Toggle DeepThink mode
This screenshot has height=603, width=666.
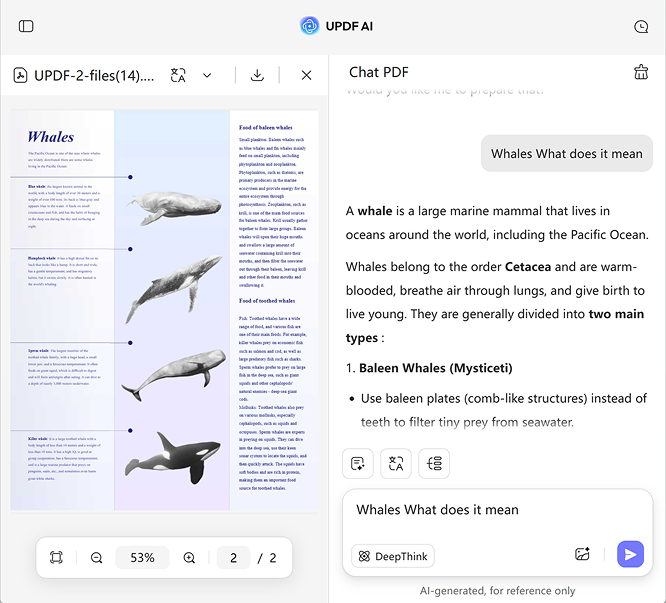[392, 556]
